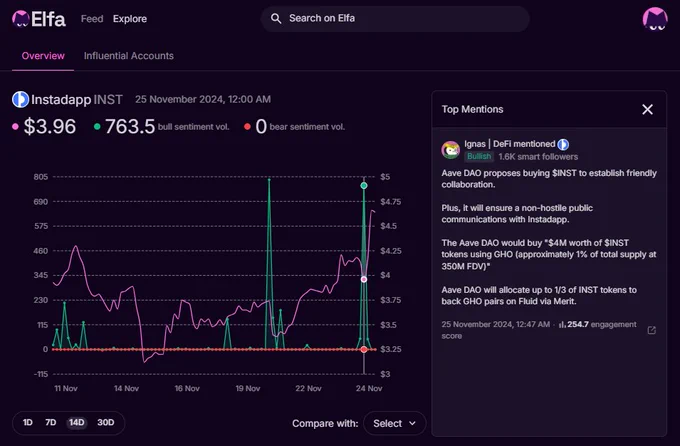Click the white price marker on chart
The image size is (680, 446).
point(364,279)
